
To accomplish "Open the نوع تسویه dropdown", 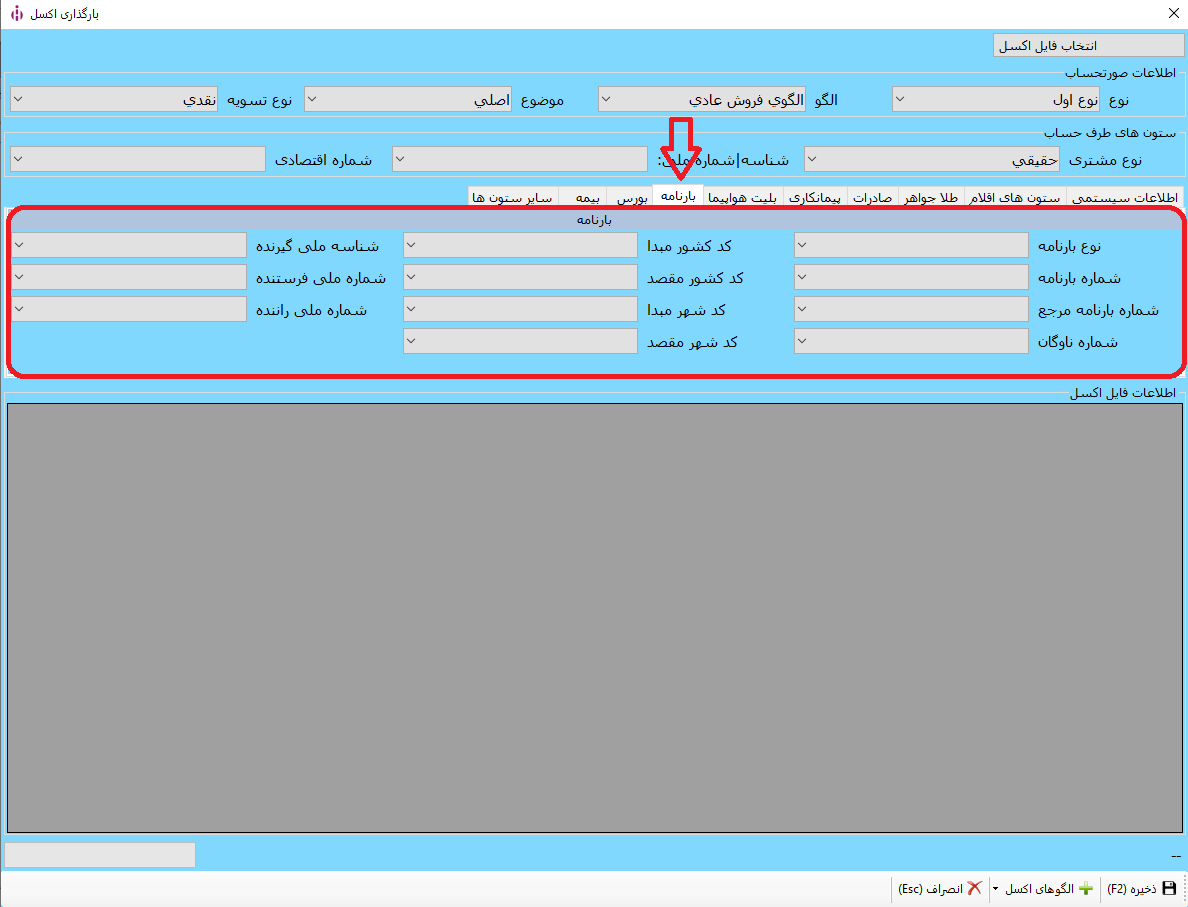I will (114, 100).
